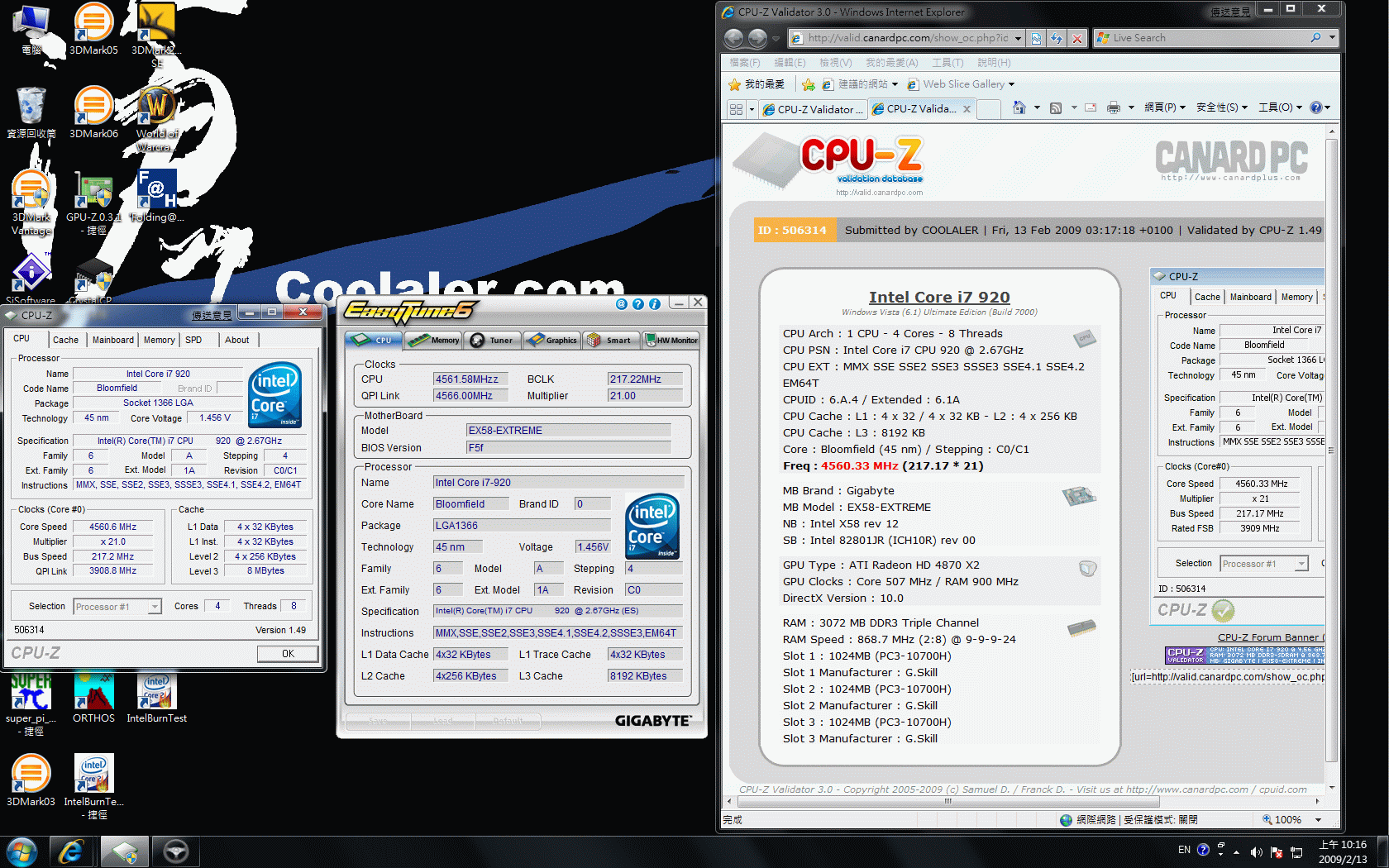1389x868 pixels.
Task: Click the Add to Favorites Bar icon
Action: point(809,84)
